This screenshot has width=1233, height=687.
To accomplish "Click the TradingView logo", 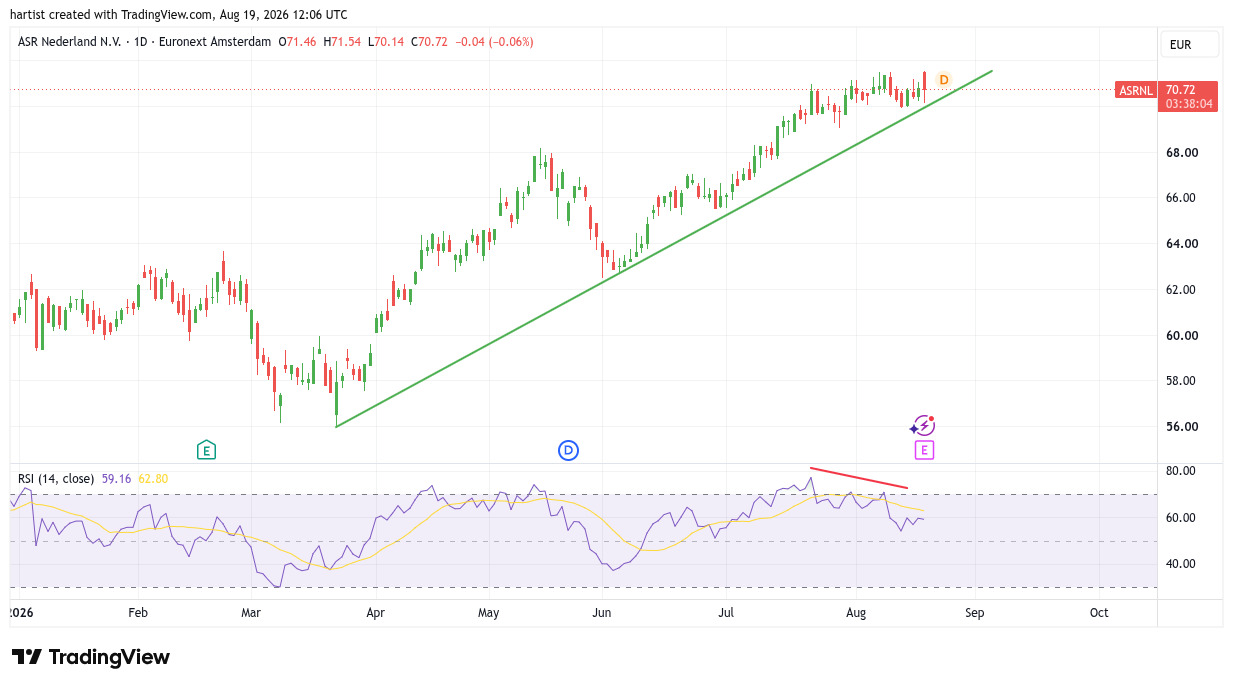I will [x=91, y=657].
